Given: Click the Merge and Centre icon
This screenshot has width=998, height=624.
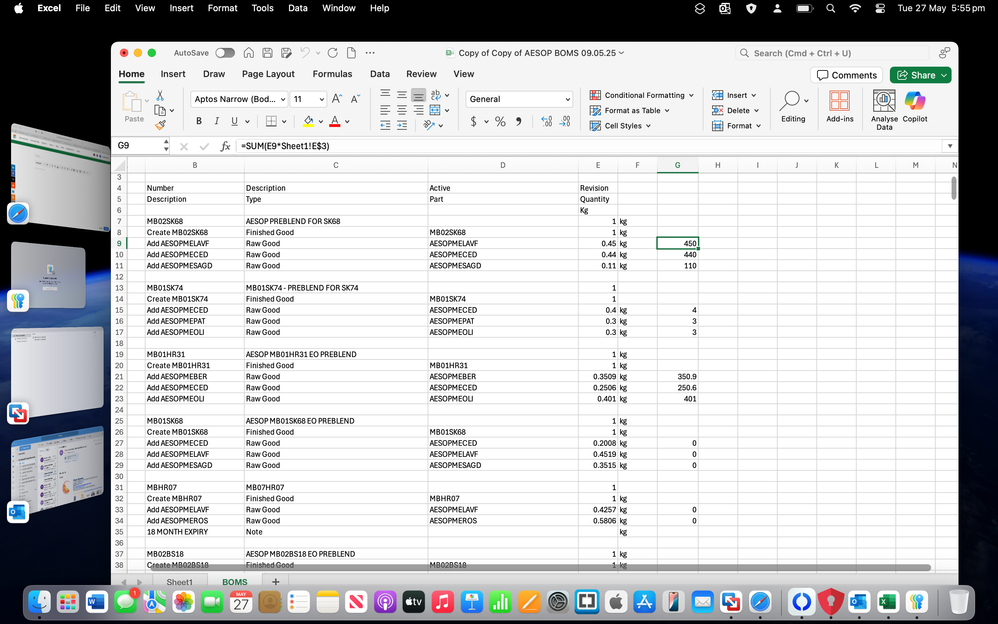Looking at the screenshot, I should 435,110.
